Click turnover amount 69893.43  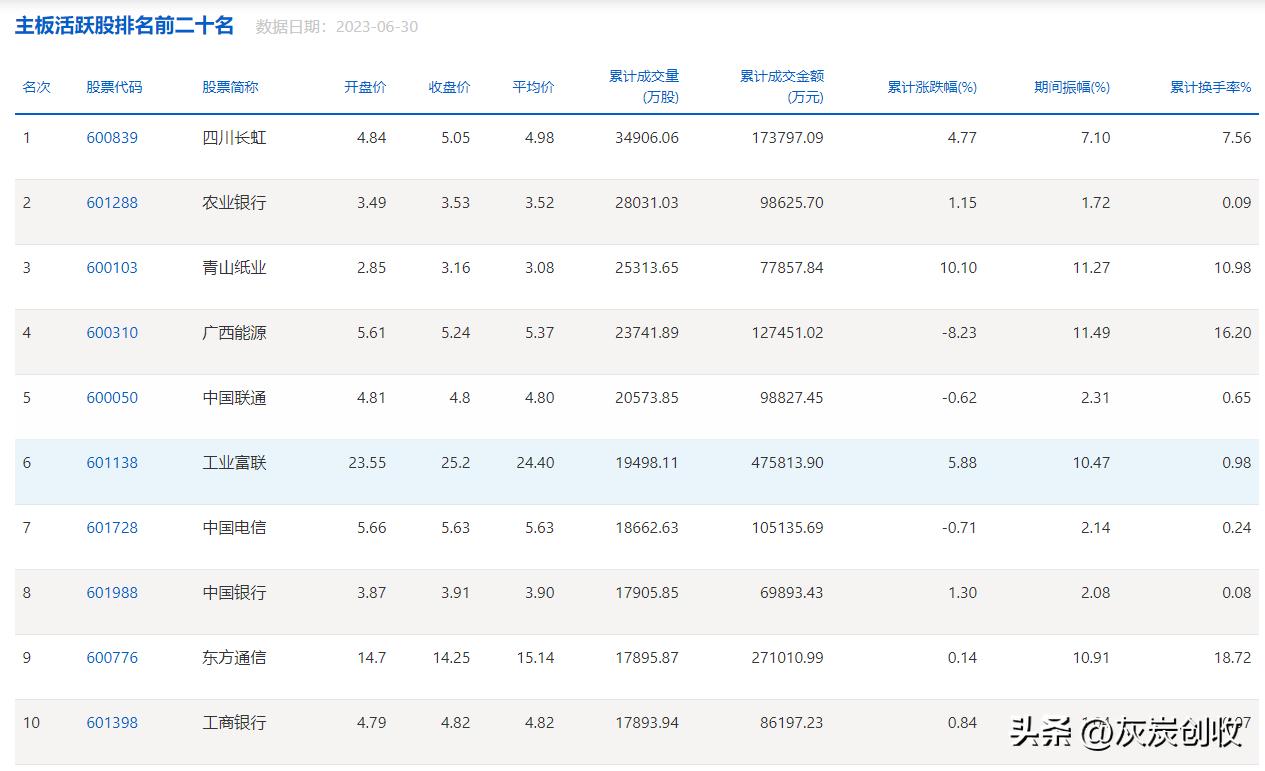[x=792, y=593]
